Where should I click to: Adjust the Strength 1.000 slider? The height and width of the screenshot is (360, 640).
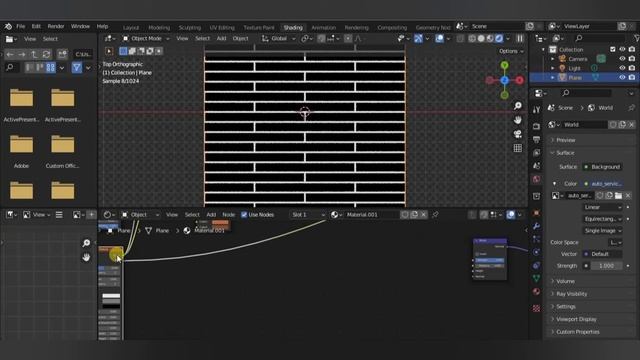607,266
